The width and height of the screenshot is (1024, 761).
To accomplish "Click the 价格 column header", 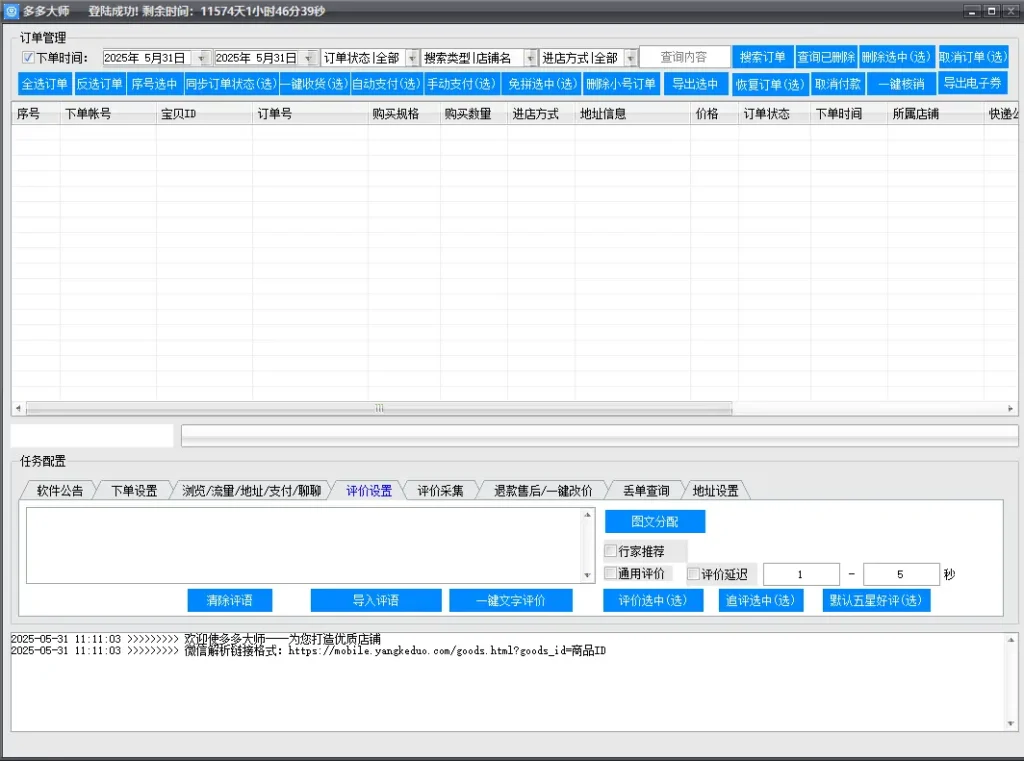I will coord(714,114).
